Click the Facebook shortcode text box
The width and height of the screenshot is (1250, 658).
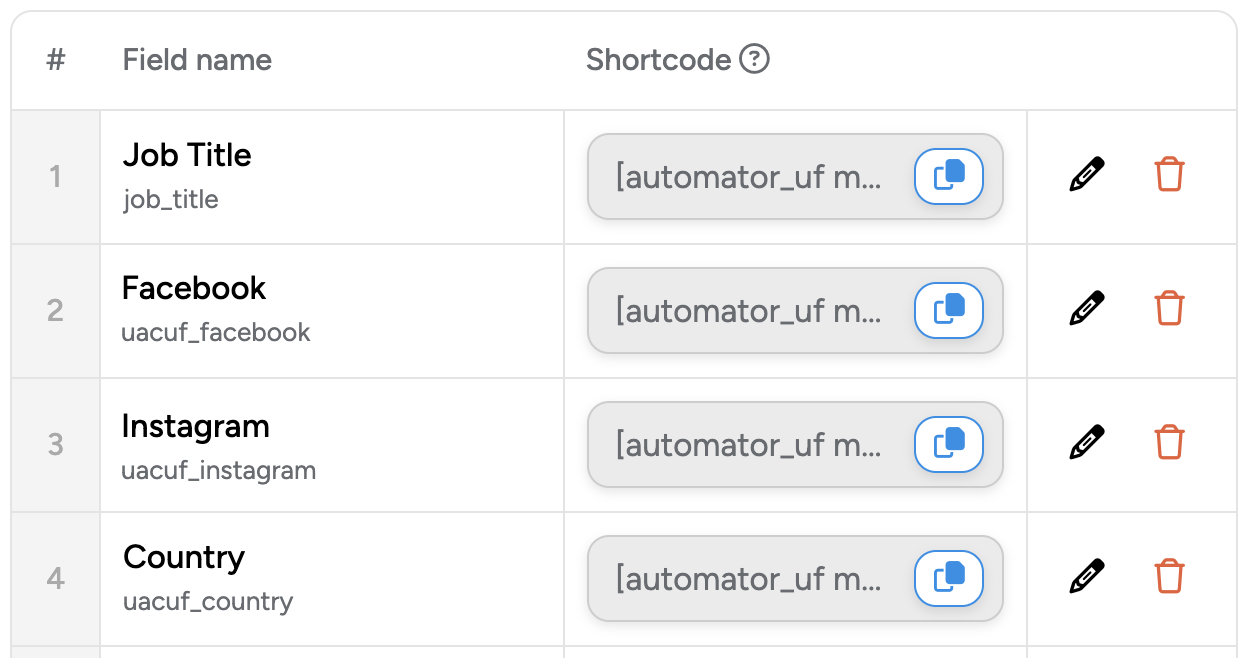tap(748, 311)
